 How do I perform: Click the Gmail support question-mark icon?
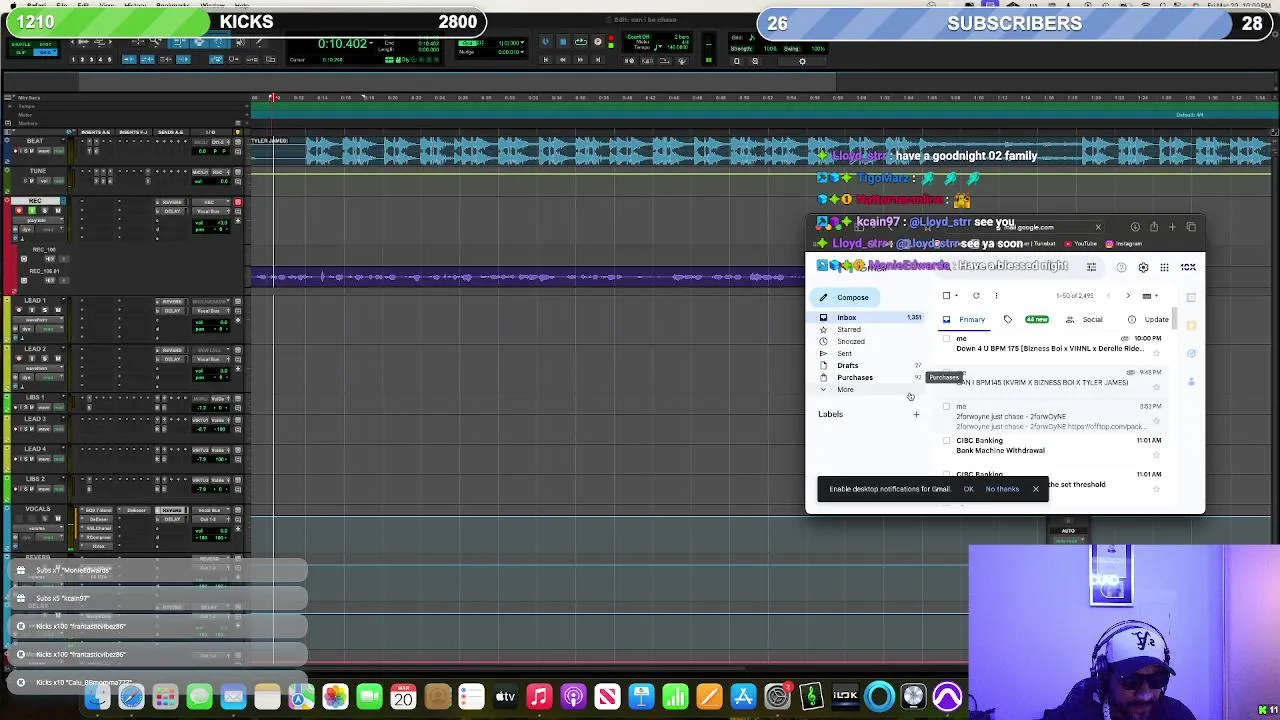pyautogui.click(x=1121, y=267)
